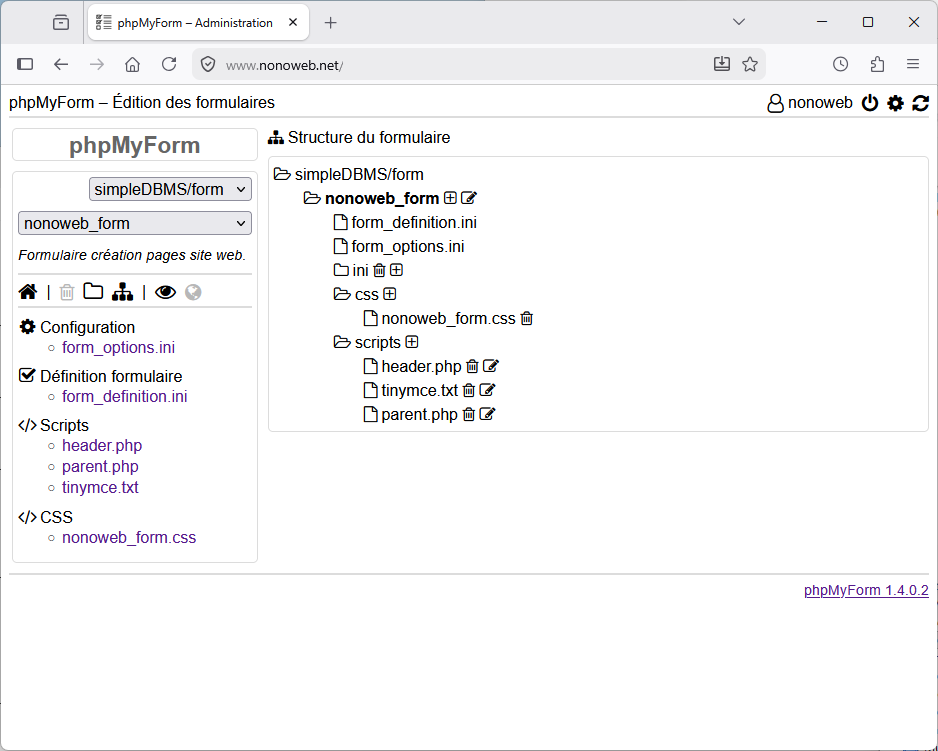Screen dimensions: 938x751
Task: Click the phpMyForm logo heading
Action: click(x=135, y=145)
